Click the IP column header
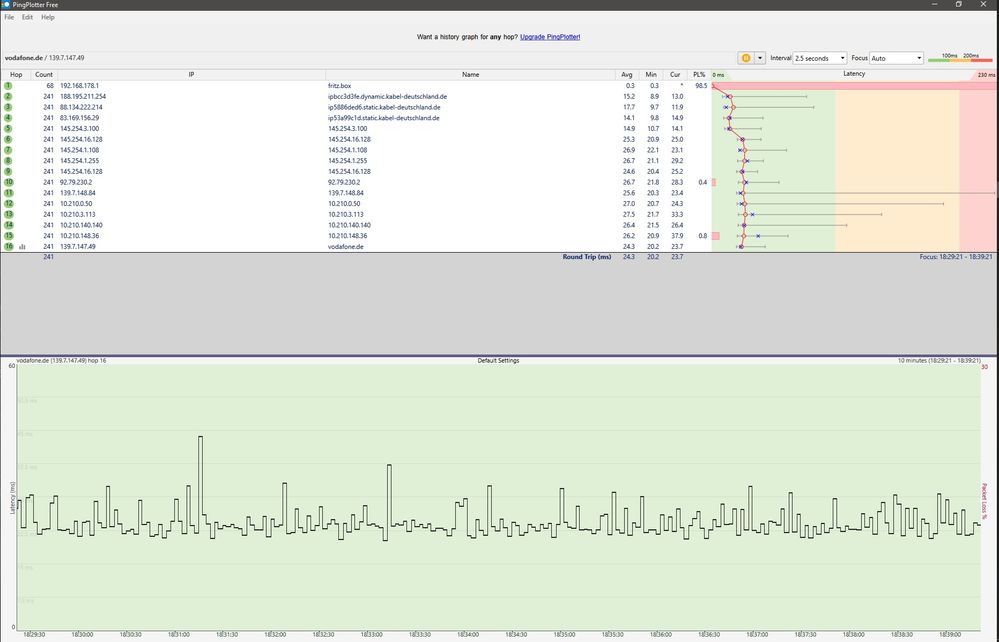Screen dimensions: 999x642 (x=191, y=75)
